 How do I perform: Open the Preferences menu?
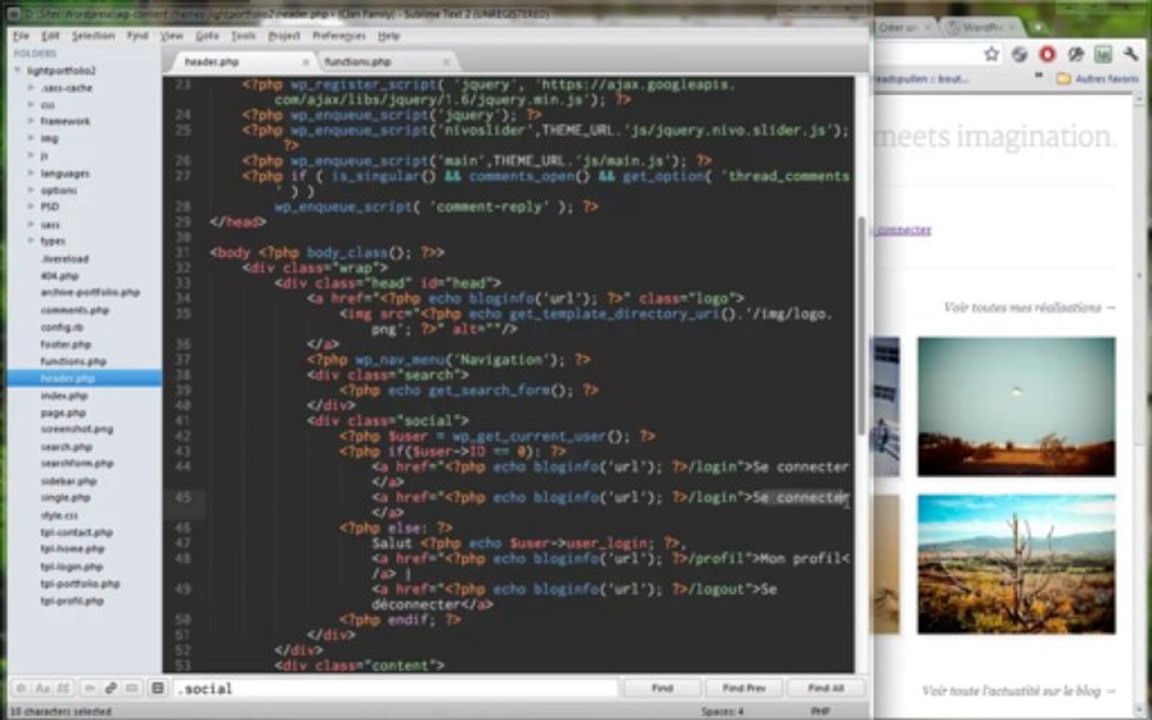click(x=339, y=35)
